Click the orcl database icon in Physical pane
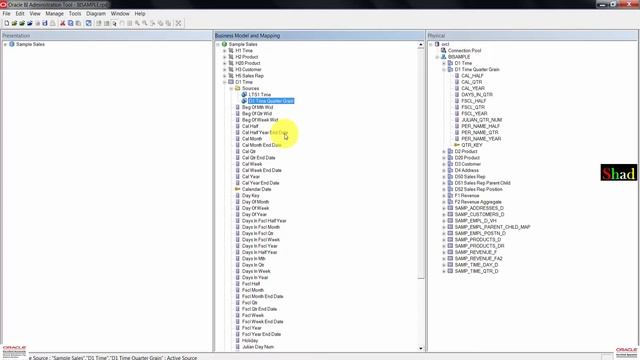The width and height of the screenshot is (640, 360). 437,44
